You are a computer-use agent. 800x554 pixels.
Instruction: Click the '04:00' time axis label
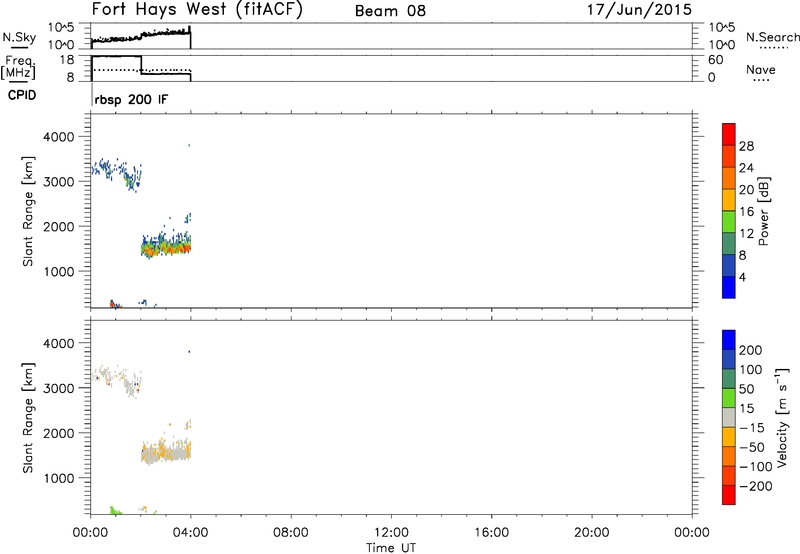pos(190,532)
